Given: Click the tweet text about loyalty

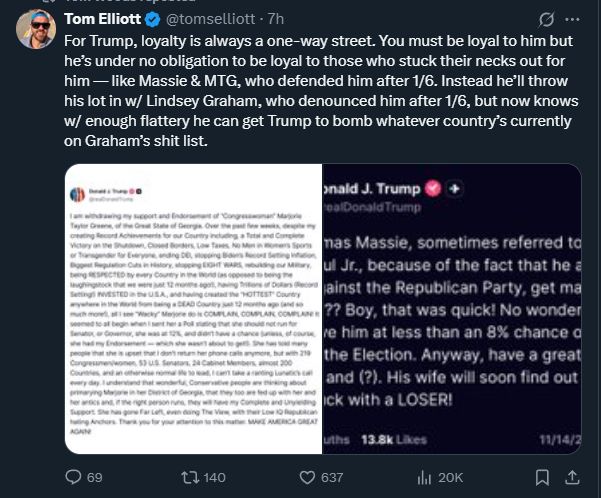Looking at the screenshot, I should [321, 91].
